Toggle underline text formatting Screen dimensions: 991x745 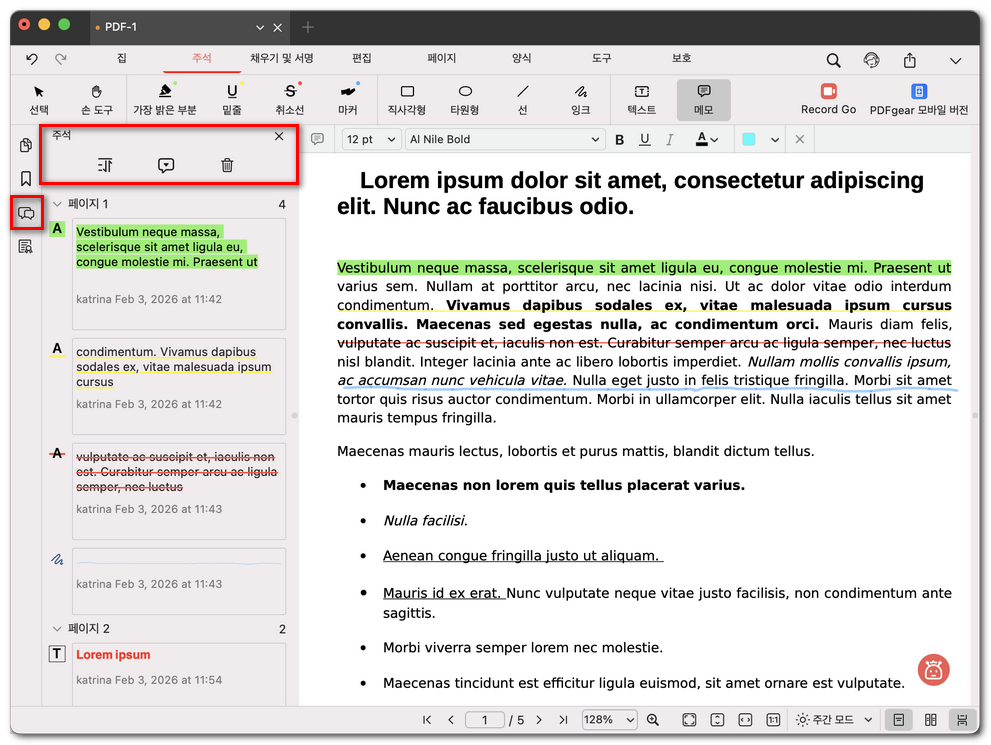coord(644,139)
